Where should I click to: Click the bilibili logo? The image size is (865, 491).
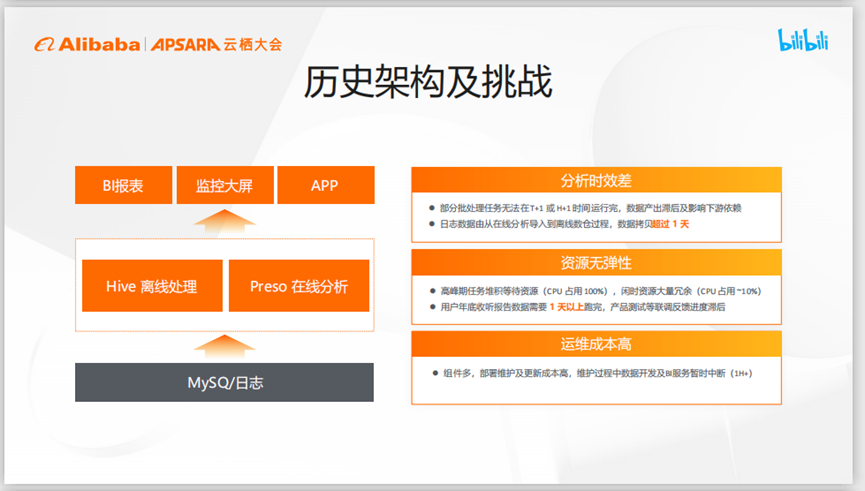click(x=803, y=40)
